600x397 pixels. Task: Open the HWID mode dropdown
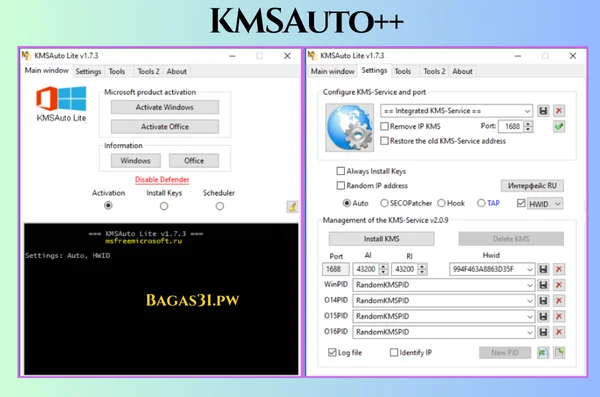coord(545,204)
